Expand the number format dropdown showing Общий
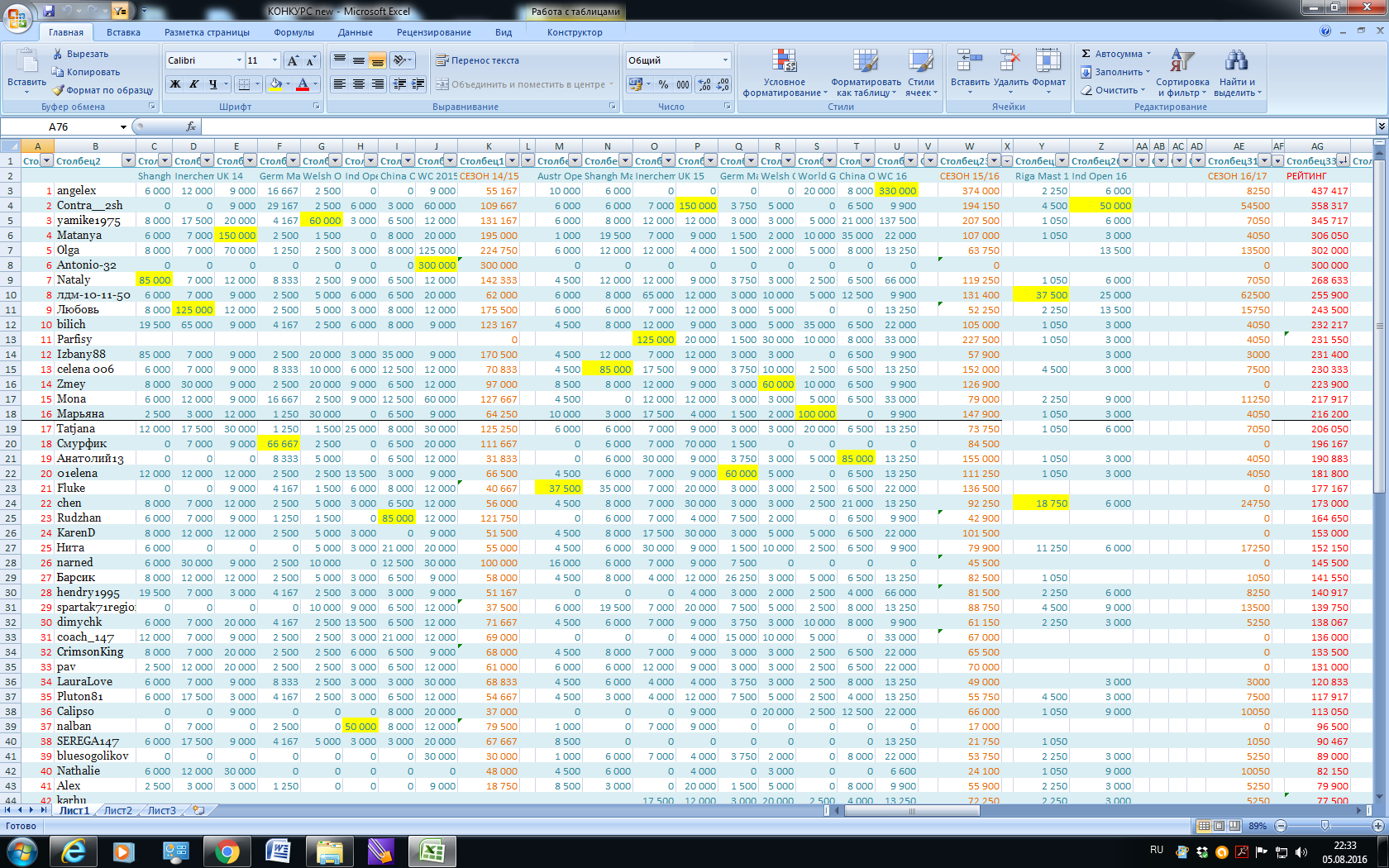This screenshot has width=1389, height=868. 725,60
